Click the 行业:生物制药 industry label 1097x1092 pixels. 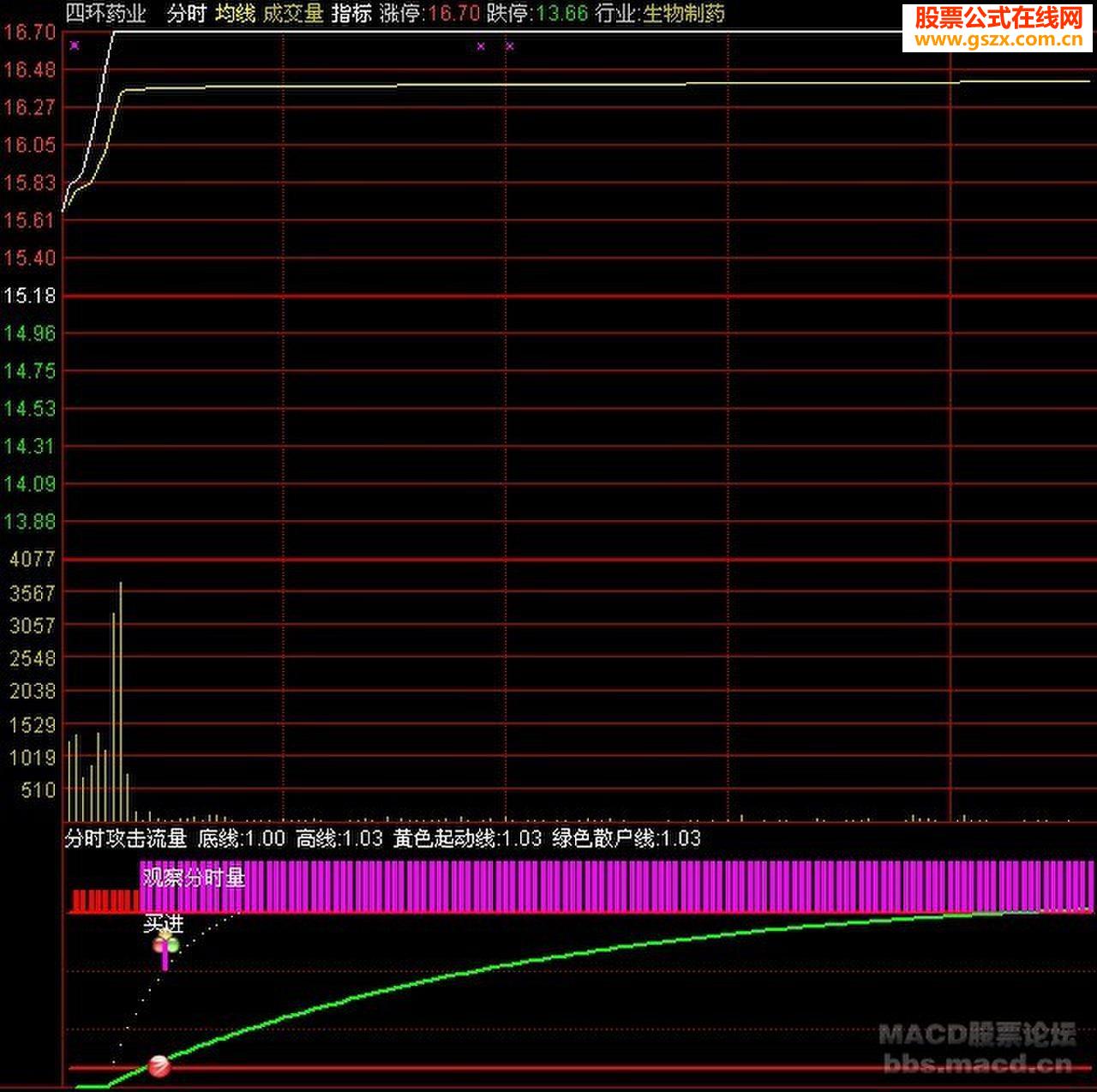coord(660,14)
